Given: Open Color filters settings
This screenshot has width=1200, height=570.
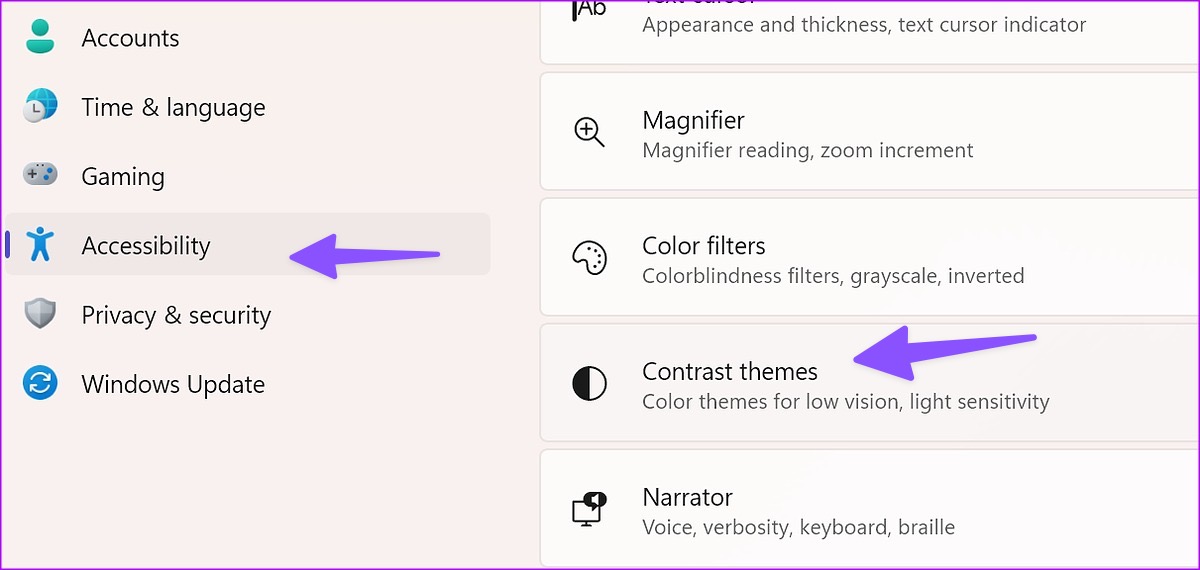Looking at the screenshot, I should click(x=869, y=258).
